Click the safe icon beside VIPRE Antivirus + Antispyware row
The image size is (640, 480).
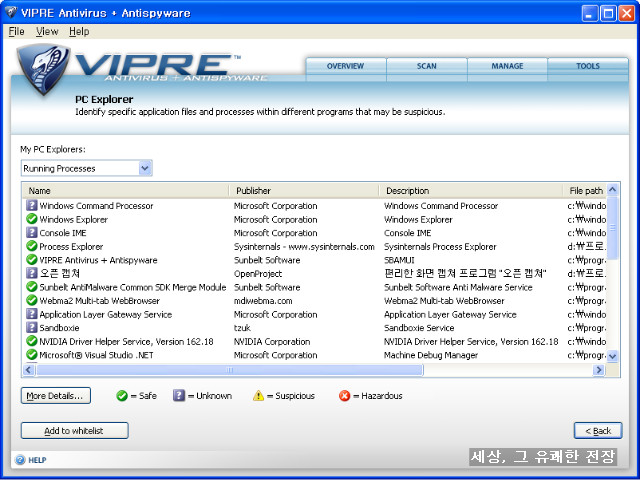(31, 259)
